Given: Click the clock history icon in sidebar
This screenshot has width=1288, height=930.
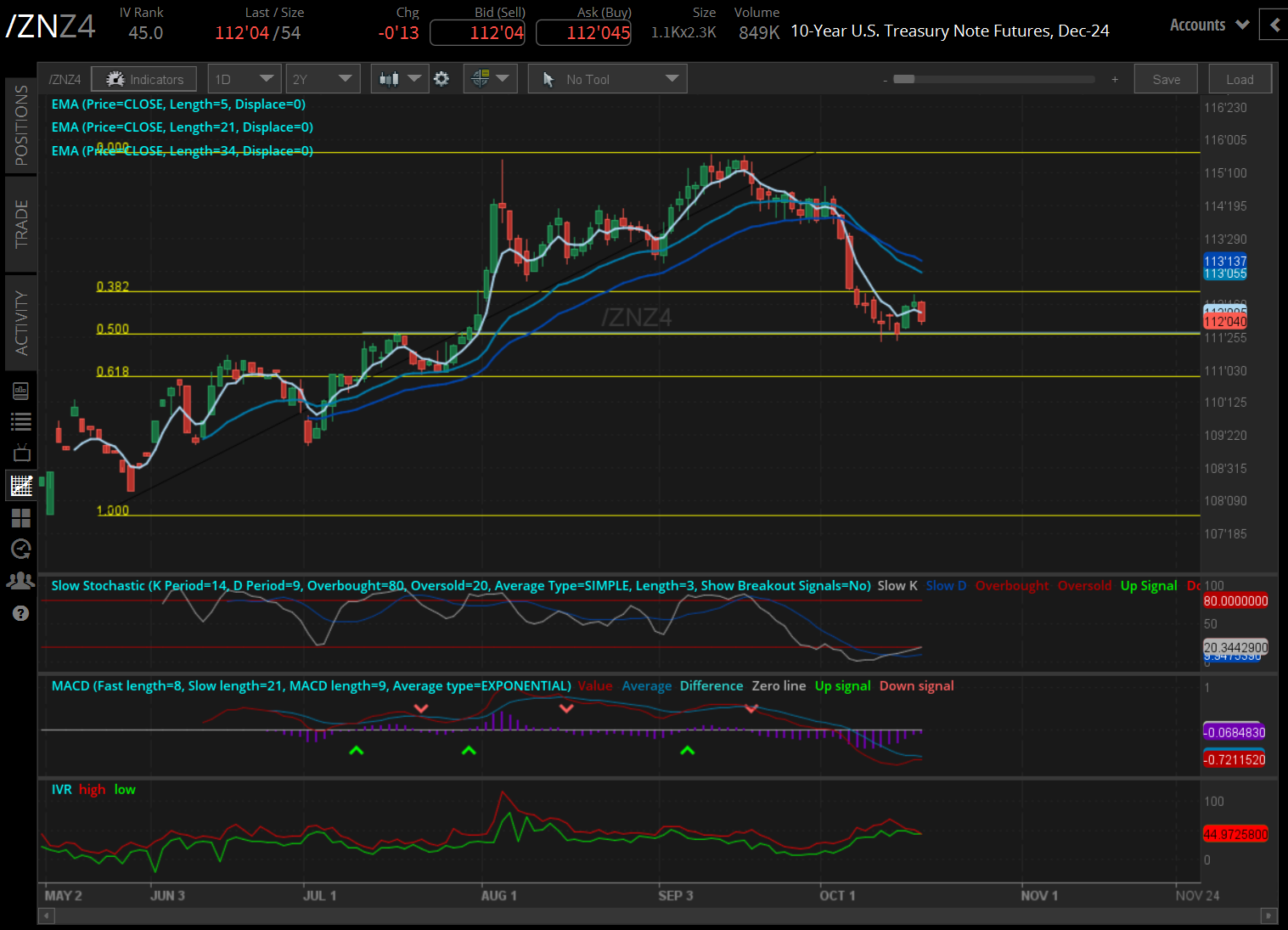Looking at the screenshot, I should 21,549.
